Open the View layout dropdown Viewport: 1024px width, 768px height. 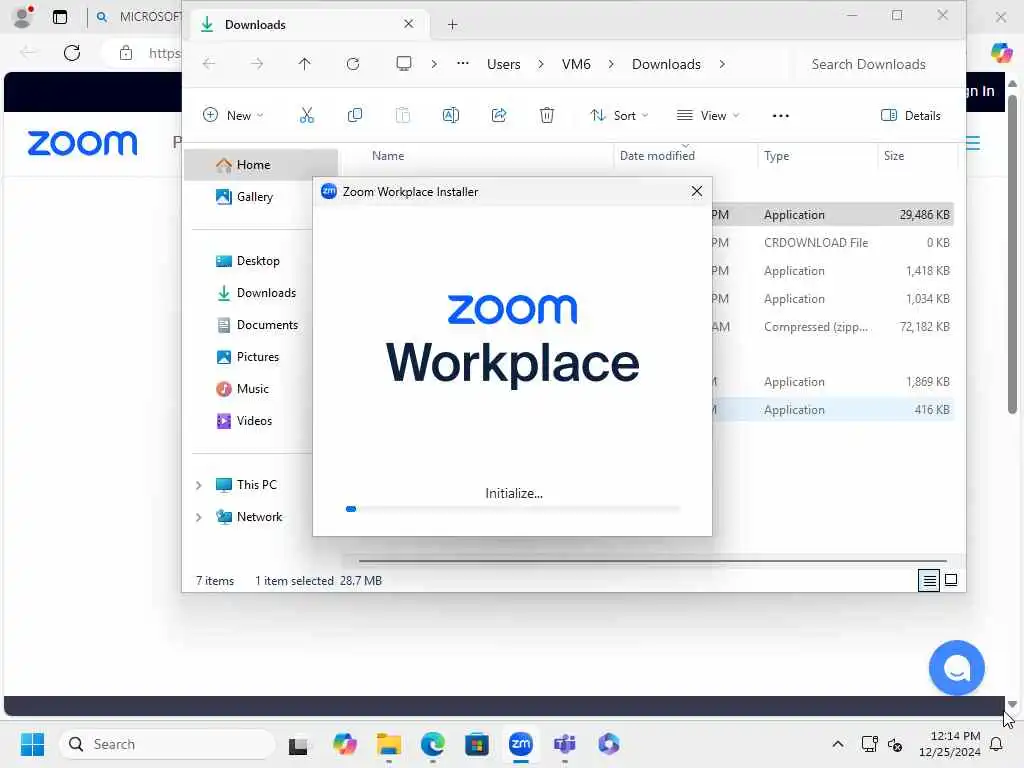tap(708, 116)
